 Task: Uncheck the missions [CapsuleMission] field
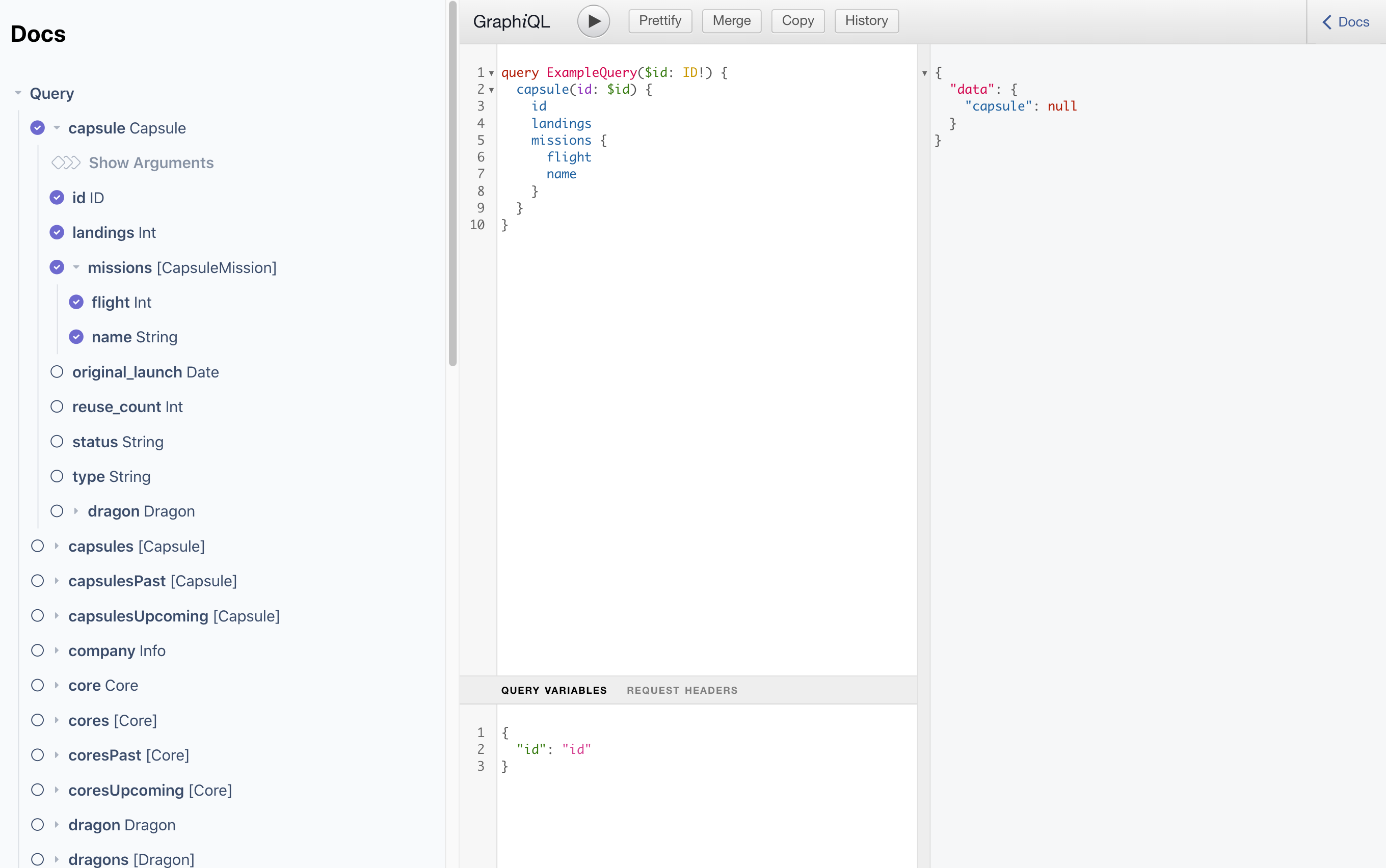pos(57,267)
